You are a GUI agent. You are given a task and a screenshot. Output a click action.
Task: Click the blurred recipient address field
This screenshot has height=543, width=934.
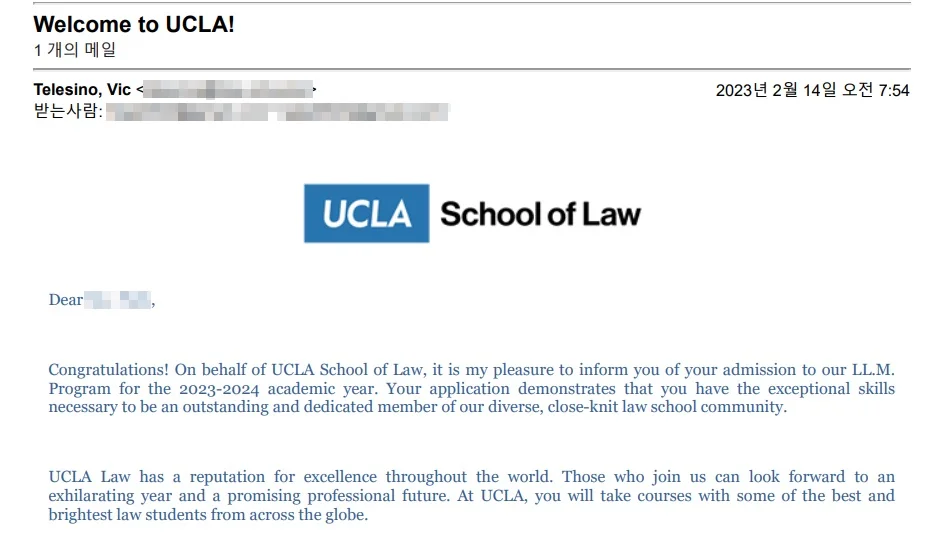(277, 111)
